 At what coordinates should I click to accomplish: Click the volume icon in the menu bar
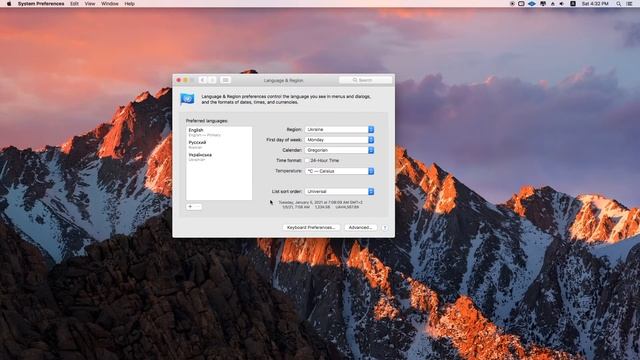(562, 4)
